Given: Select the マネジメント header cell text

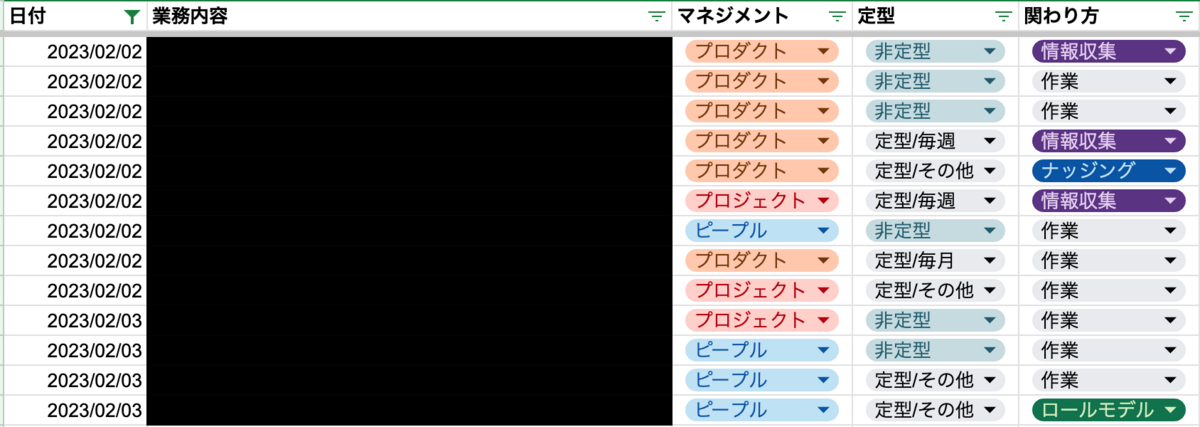Looking at the screenshot, I should tap(734, 17).
